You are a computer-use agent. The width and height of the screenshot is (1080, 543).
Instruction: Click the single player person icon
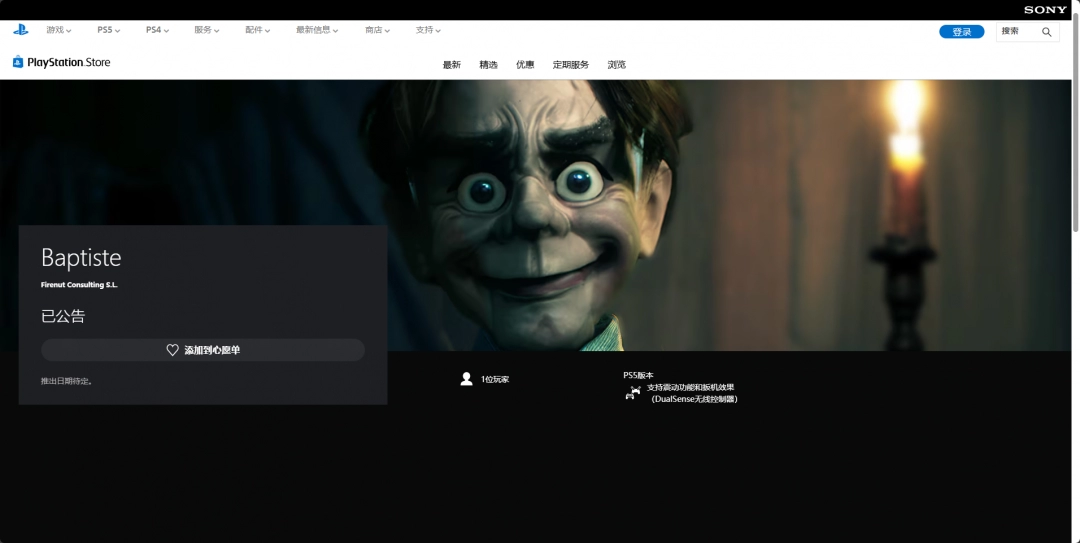466,379
